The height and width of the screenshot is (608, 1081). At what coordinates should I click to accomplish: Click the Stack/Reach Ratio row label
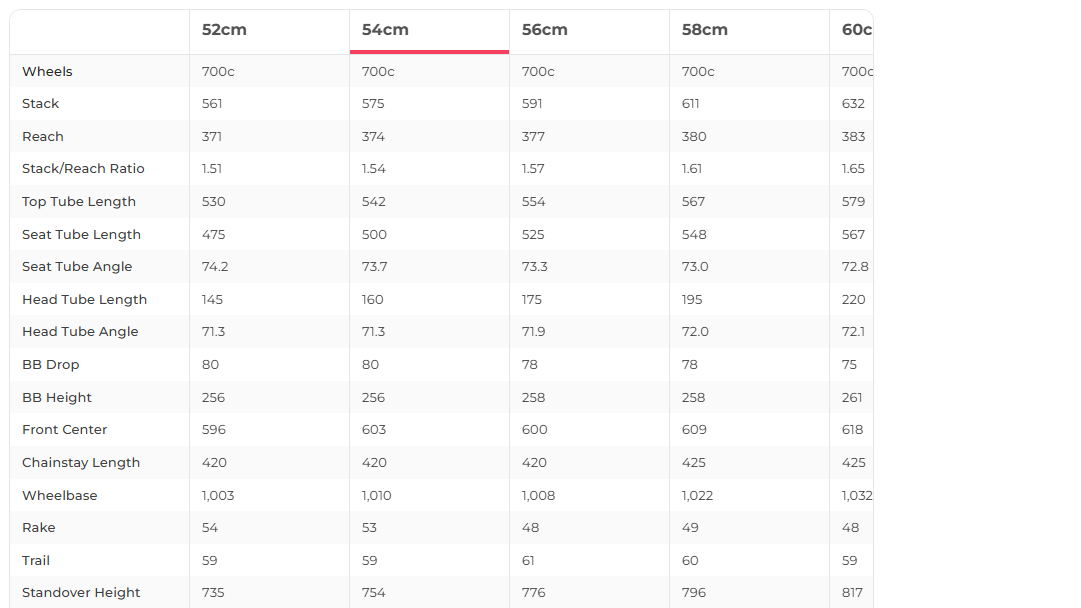(x=83, y=169)
